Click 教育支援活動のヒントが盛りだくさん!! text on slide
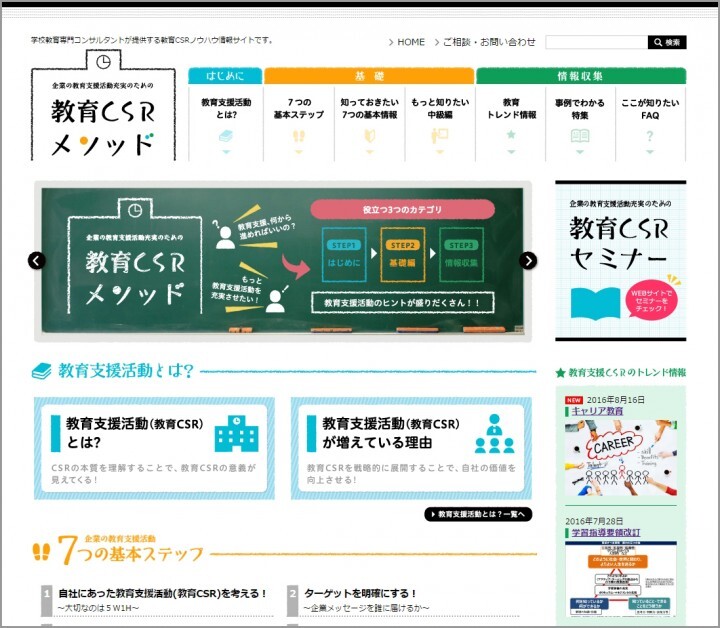This screenshot has height=628, width=720. (x=402, y=303)
